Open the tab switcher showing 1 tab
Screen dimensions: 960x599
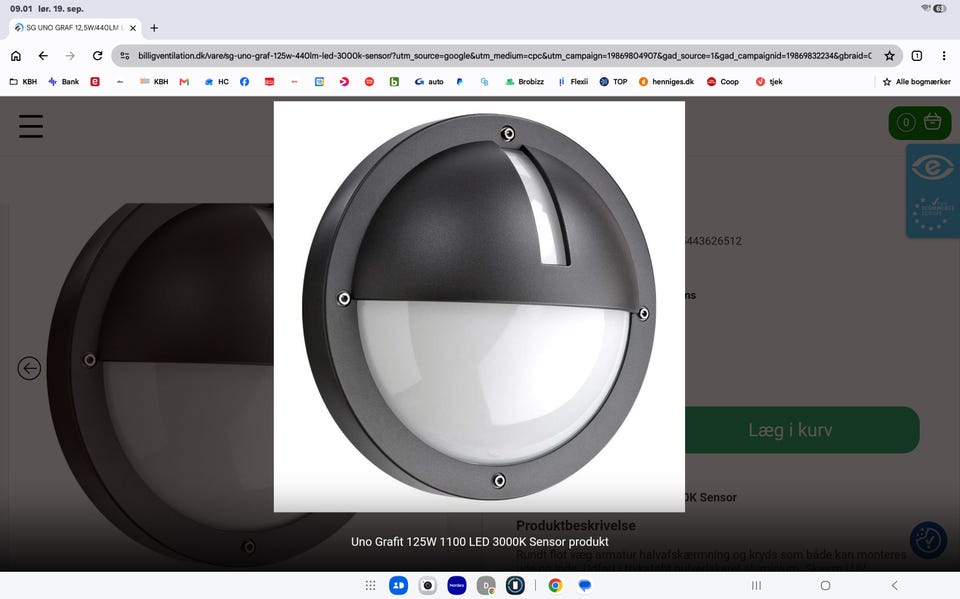point(917,56)
